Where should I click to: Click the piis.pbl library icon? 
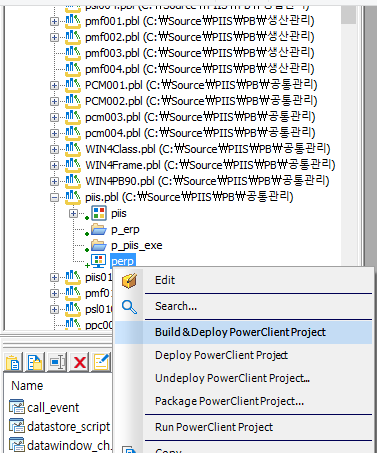(x=73, y=197)
